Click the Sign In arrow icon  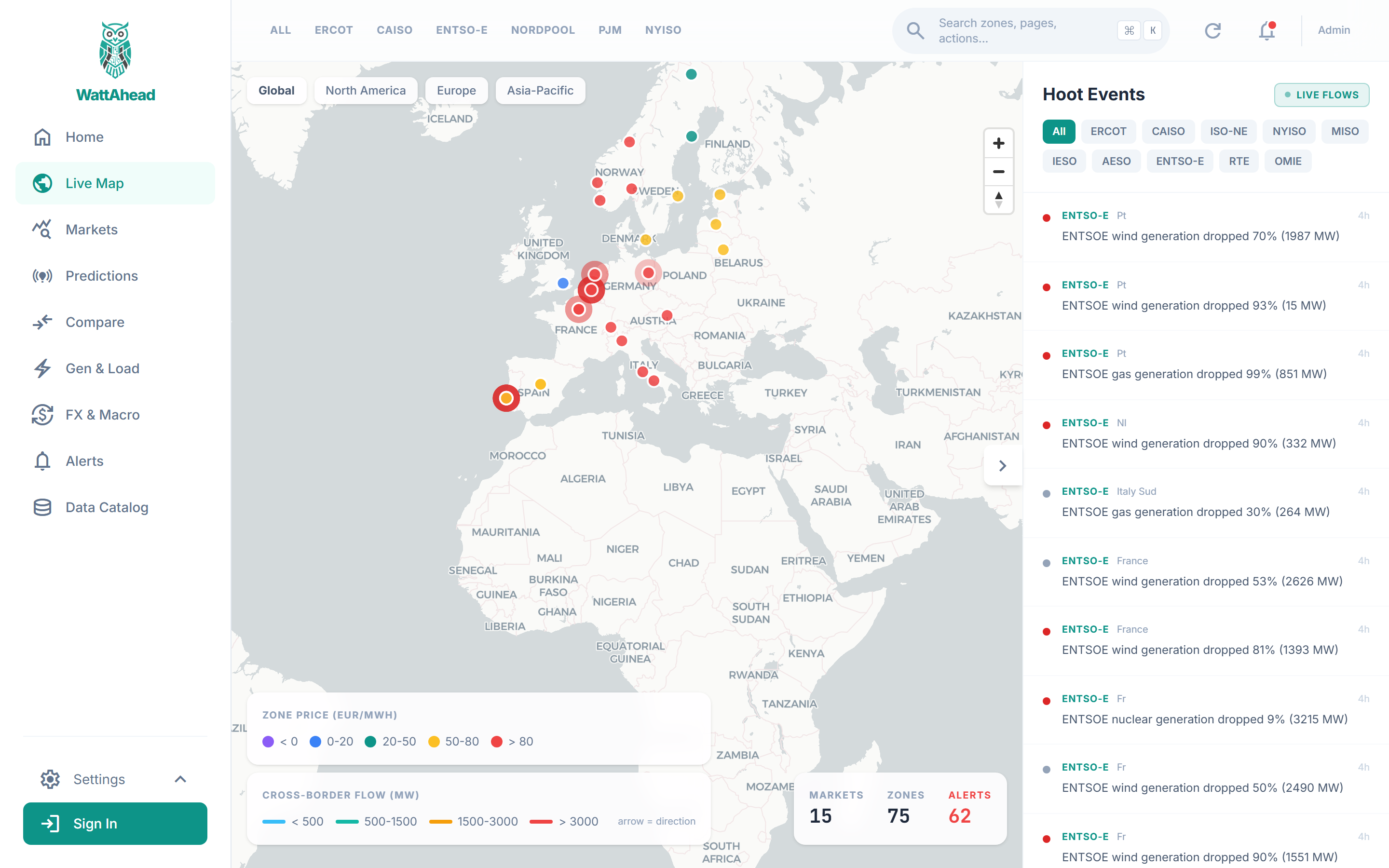(x=51, y=823)
